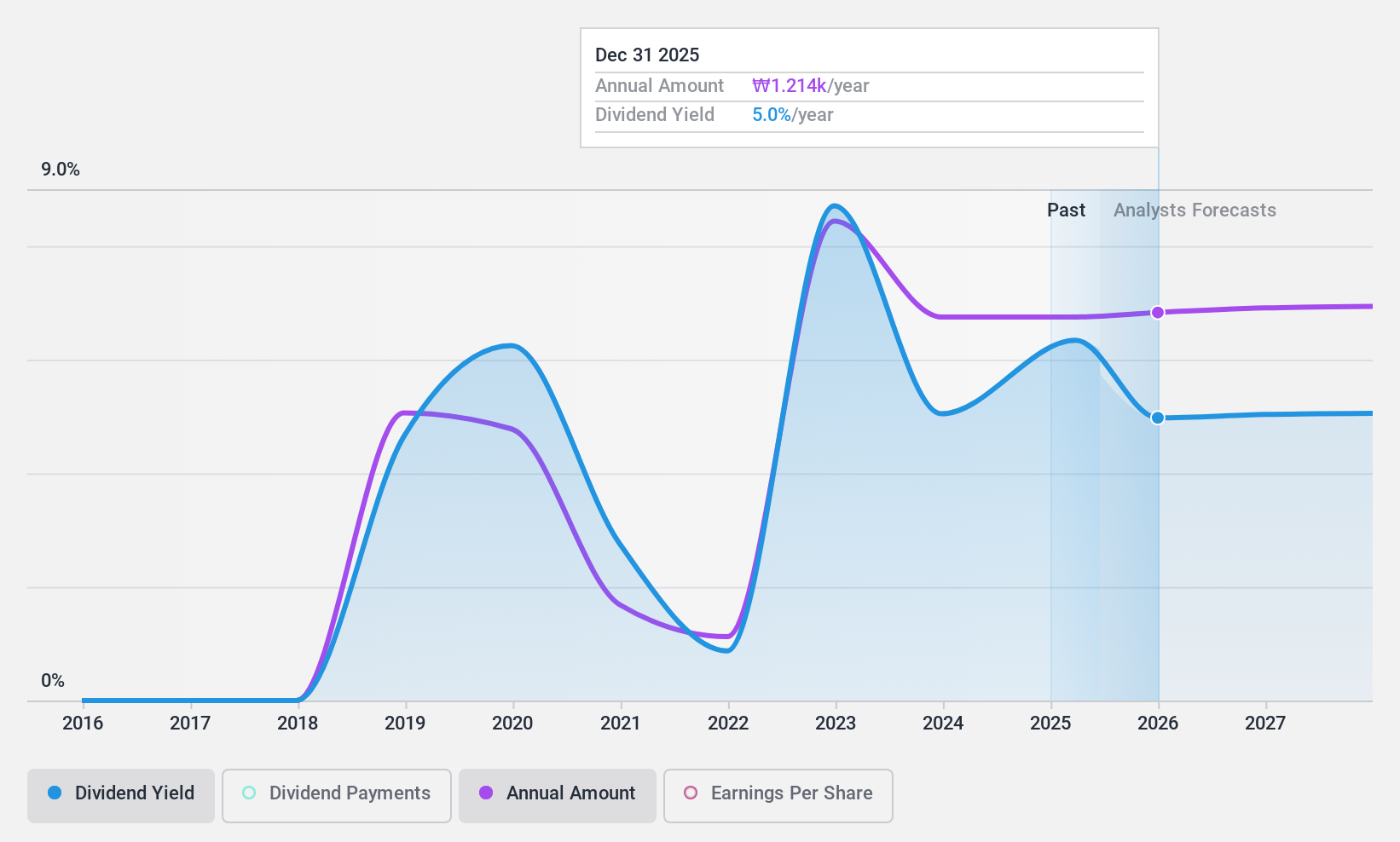This screenshot has height=842, width=1400.
Task: Click the 2017 x-axis label
Action: pyautogui.click(x=190, y=724)
